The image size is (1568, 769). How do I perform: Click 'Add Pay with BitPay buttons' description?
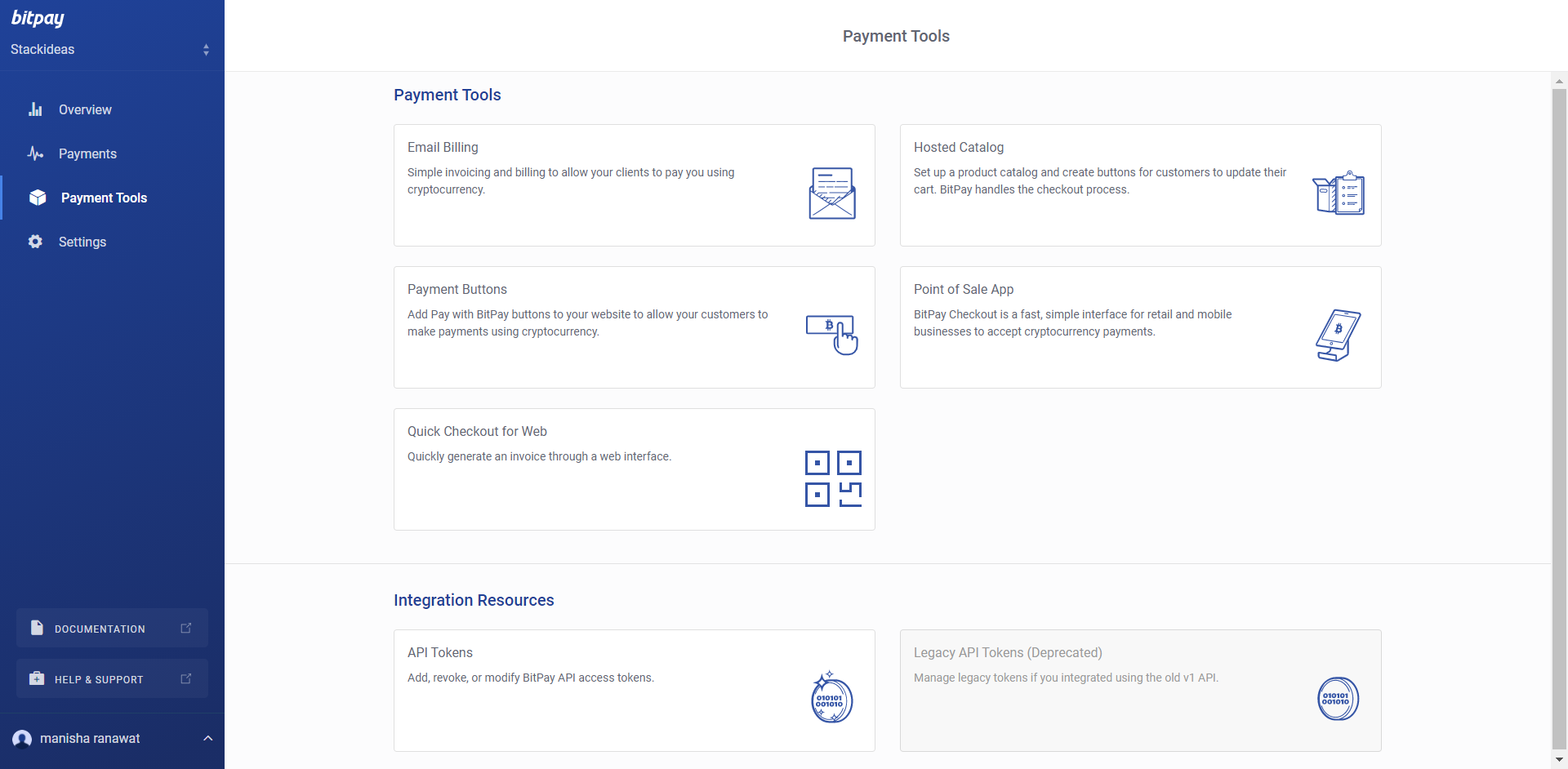(x=587, y=323)
